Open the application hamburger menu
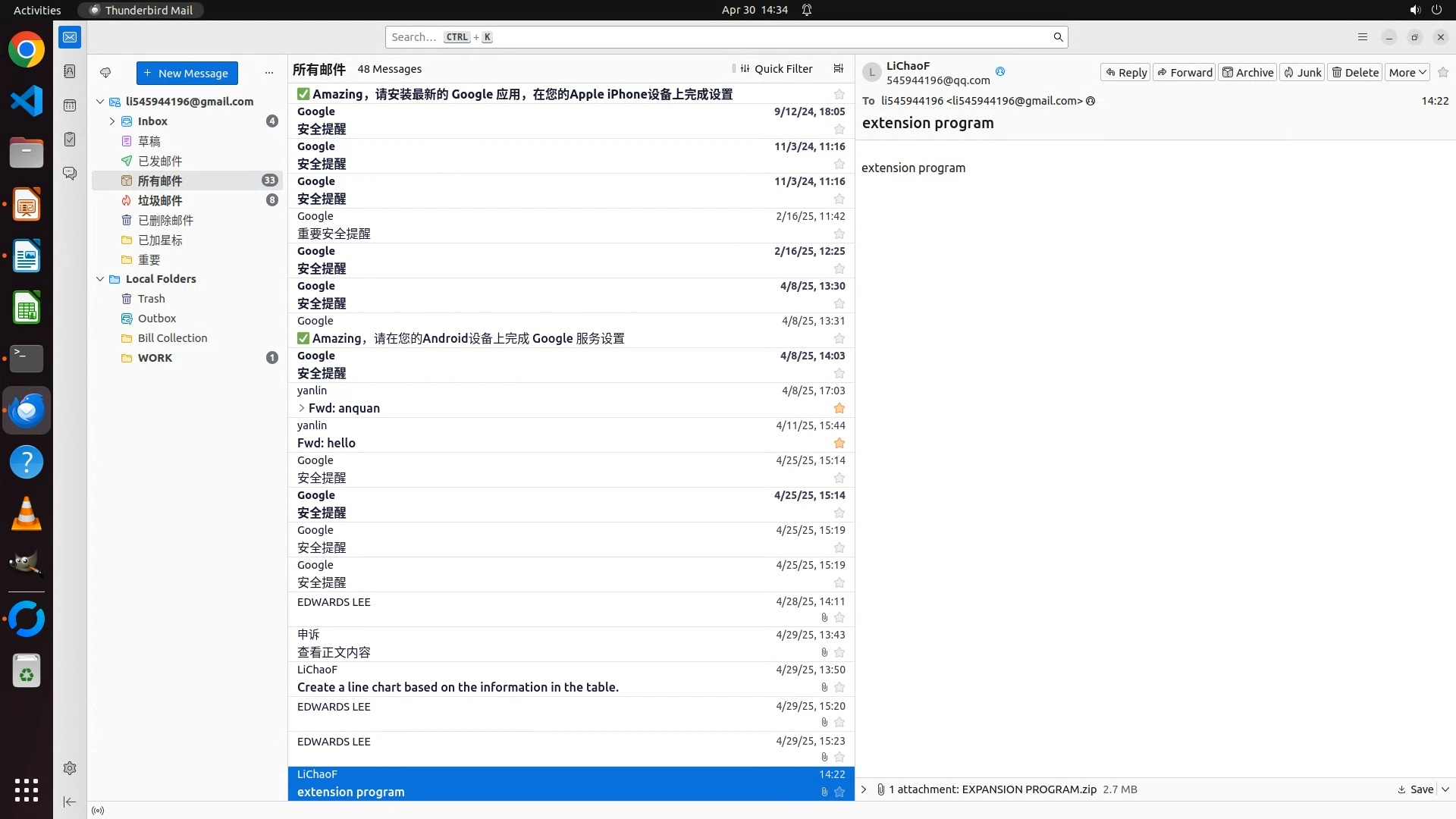The height and width of the screenshot is (819, 1456). pos(1362,37)
